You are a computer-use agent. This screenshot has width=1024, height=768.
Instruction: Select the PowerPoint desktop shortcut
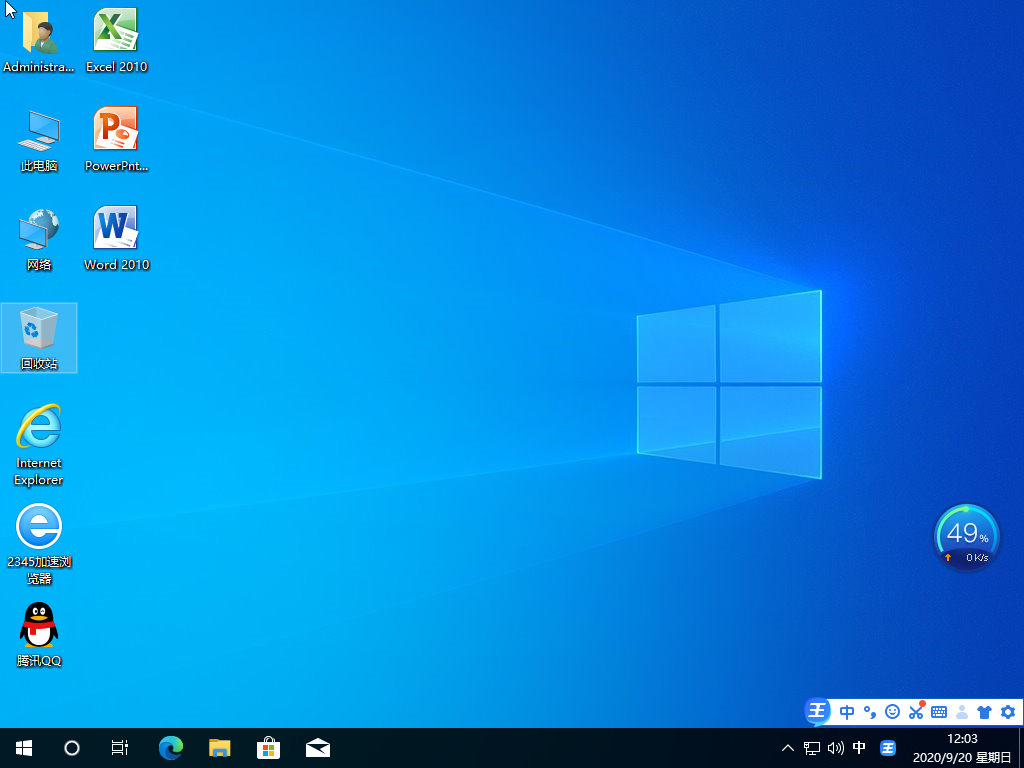(x=116, y=139)
